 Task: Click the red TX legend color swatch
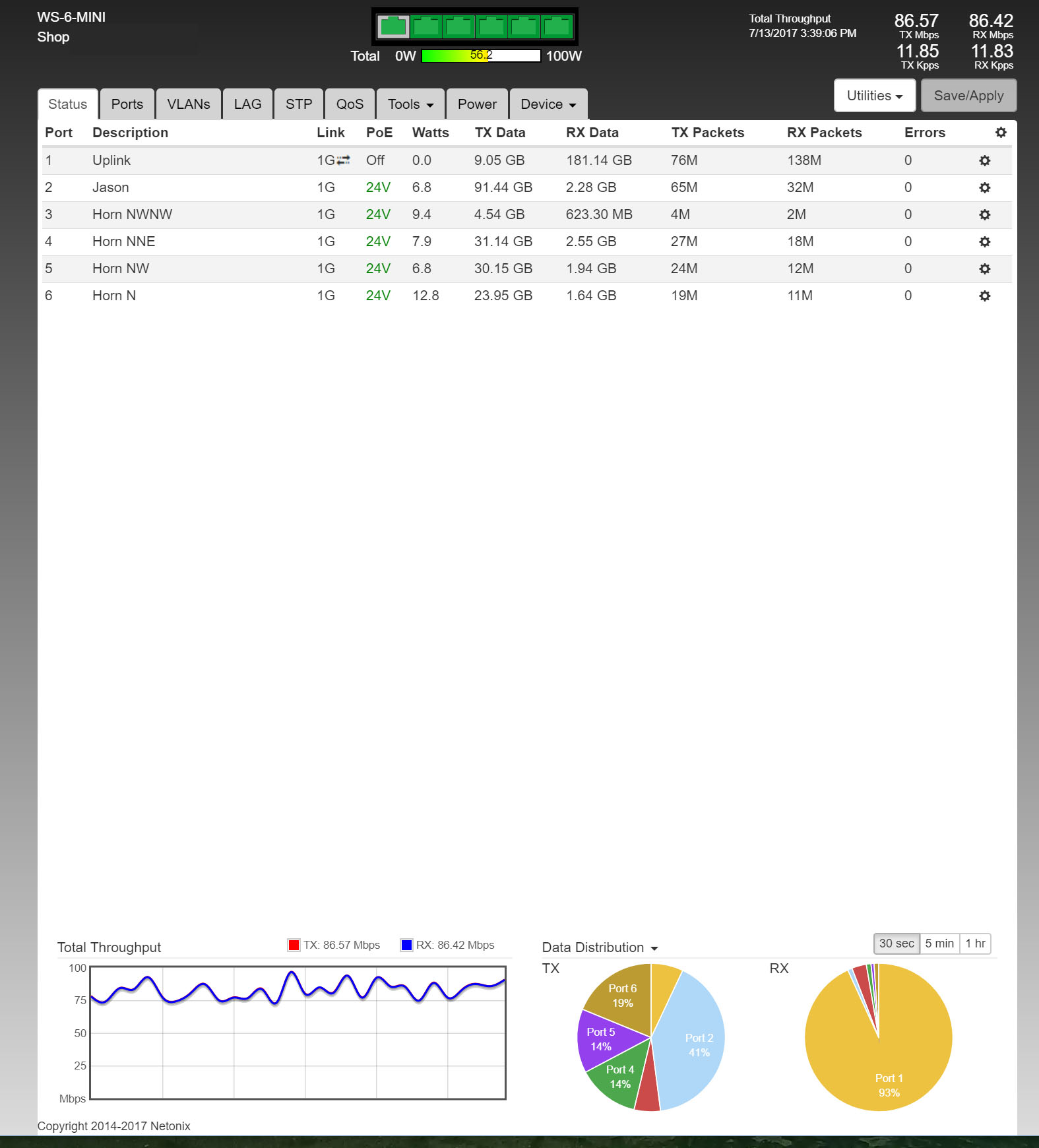click(x=294, y=945)
